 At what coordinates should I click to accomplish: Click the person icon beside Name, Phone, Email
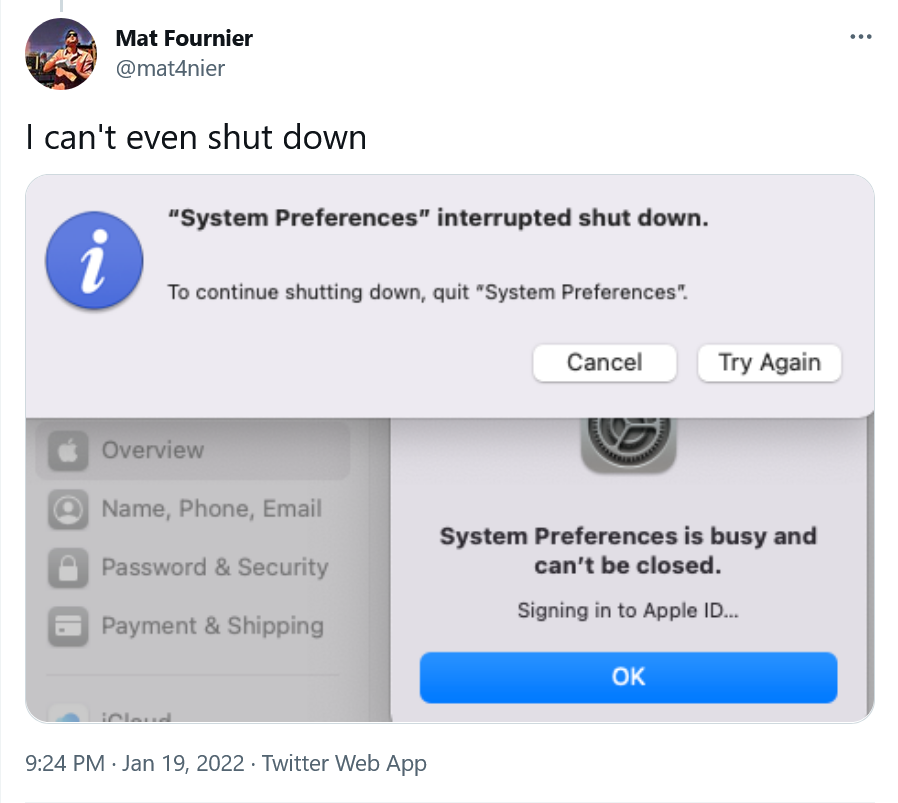(x=68, y=509)
